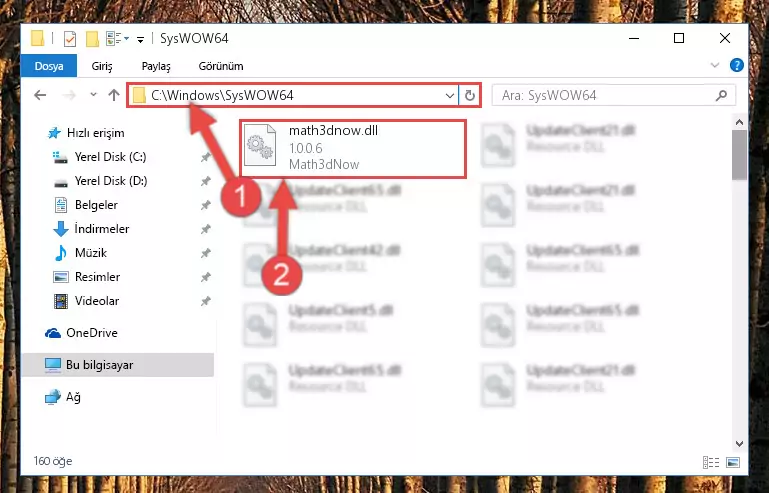Screen dimensions: 769x493
Task: Click the Ara: SysWOW64 search box
Action: (614, 95)
